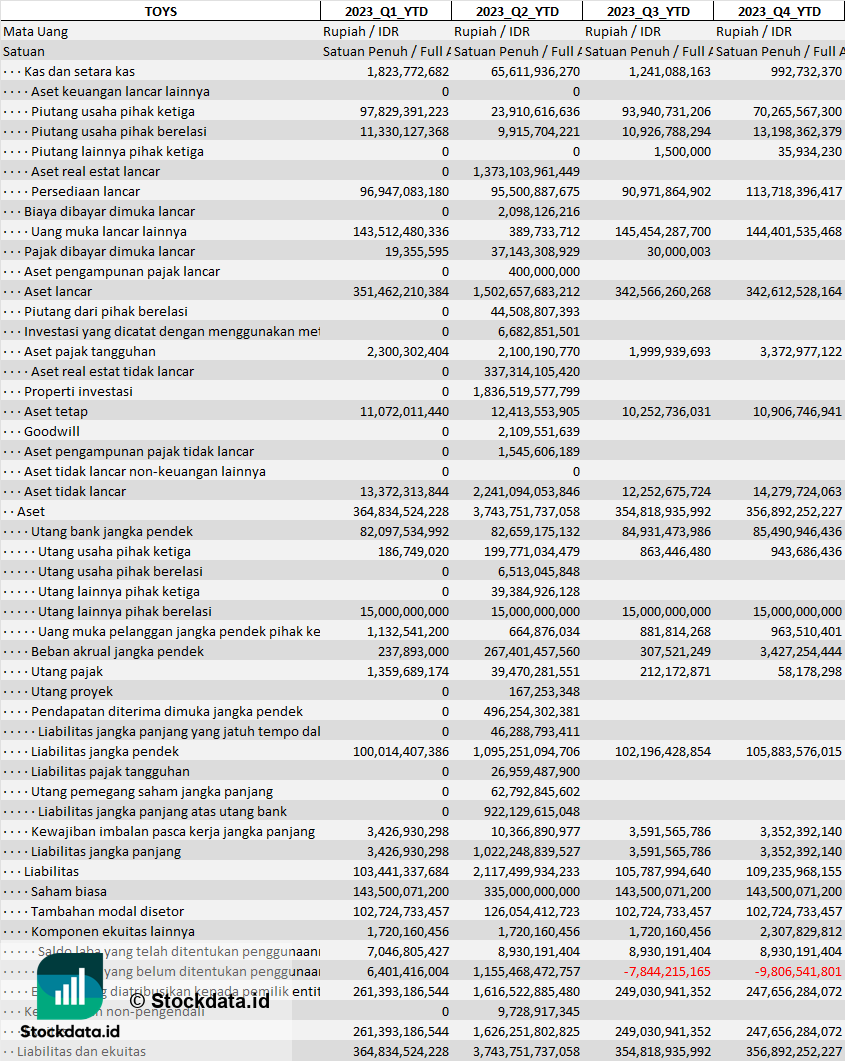
Task: Select the Satuan row label
Action: coord(24,51)
